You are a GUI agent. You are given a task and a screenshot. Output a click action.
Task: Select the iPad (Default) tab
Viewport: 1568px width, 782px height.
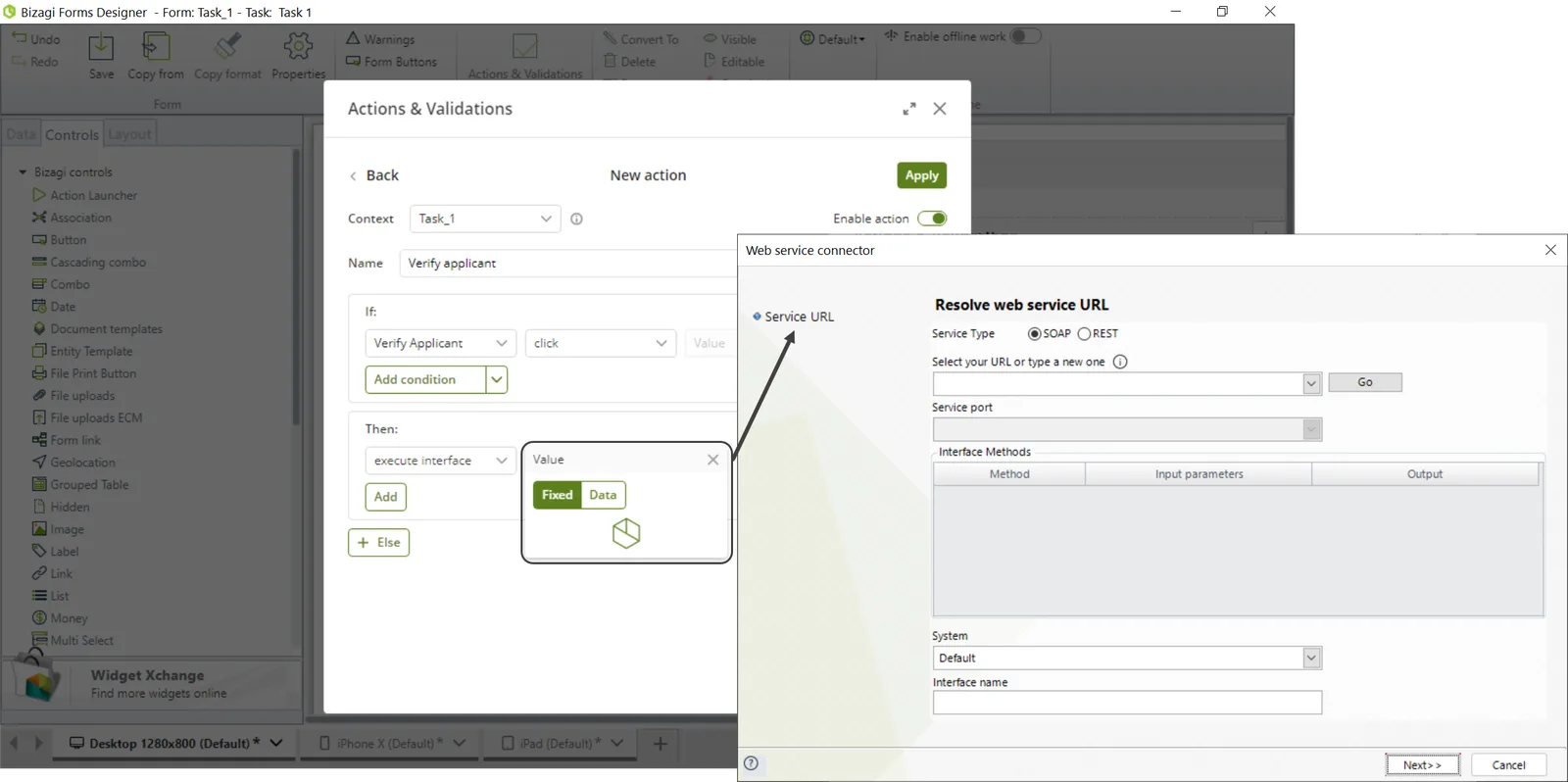[x=561, y=744]
